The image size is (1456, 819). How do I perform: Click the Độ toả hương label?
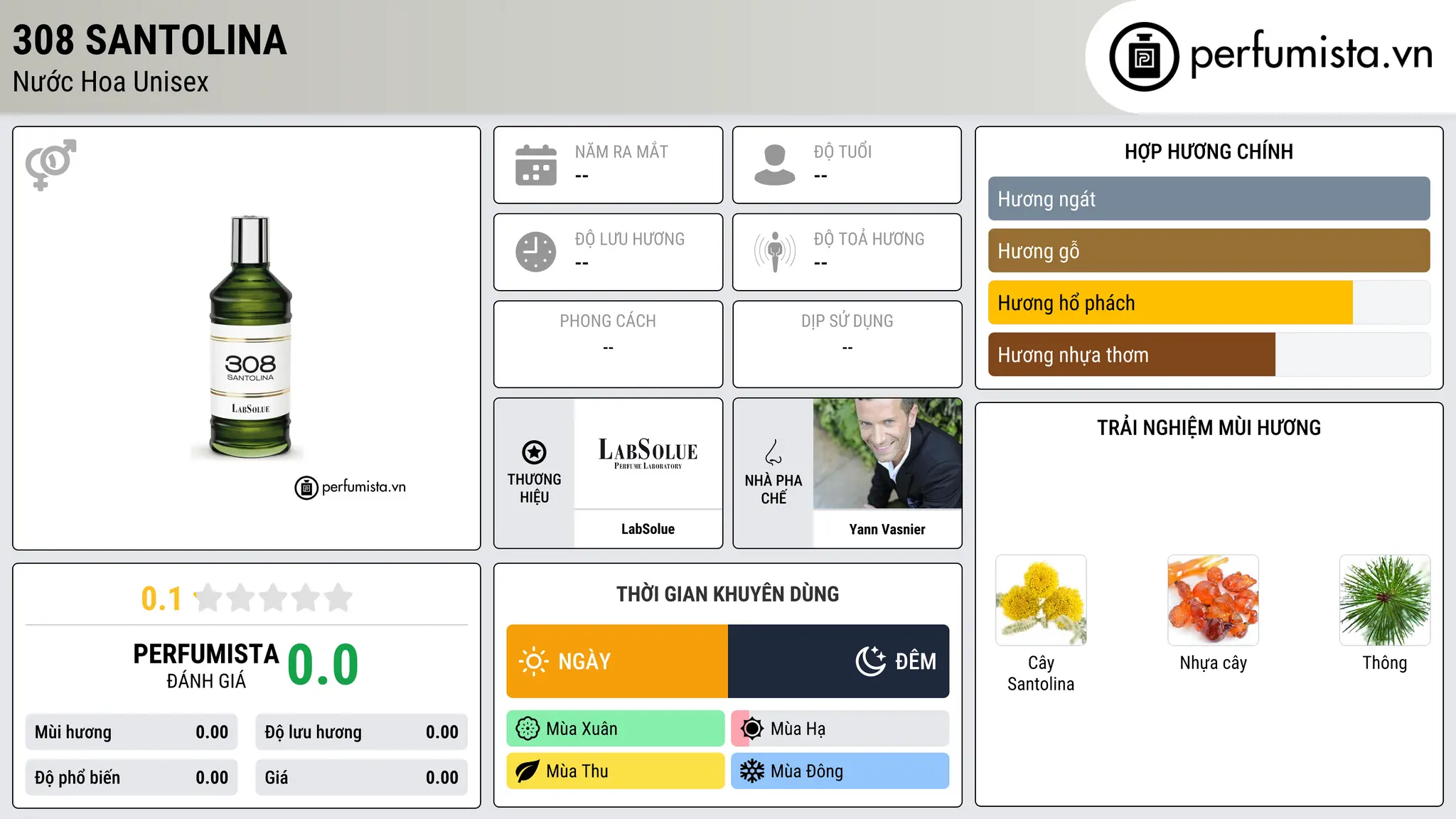pyautogui.click(x=869, y=240)
